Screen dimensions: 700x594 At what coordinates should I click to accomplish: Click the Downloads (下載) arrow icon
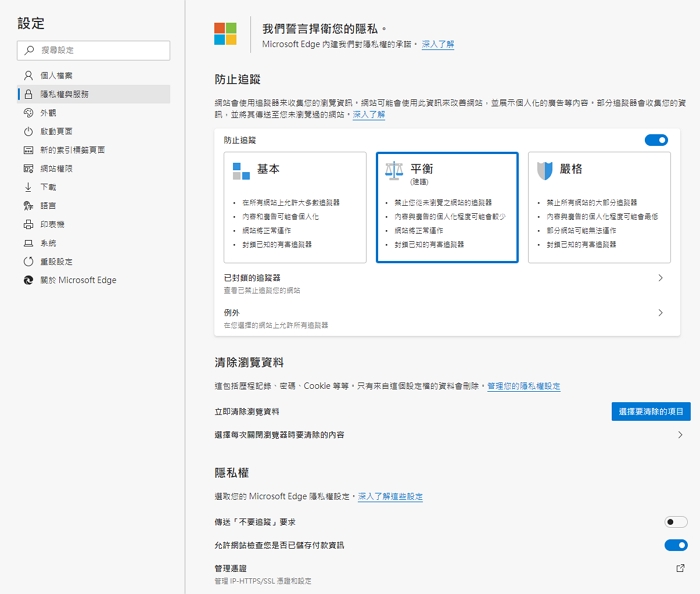click(x=28, y=187)
